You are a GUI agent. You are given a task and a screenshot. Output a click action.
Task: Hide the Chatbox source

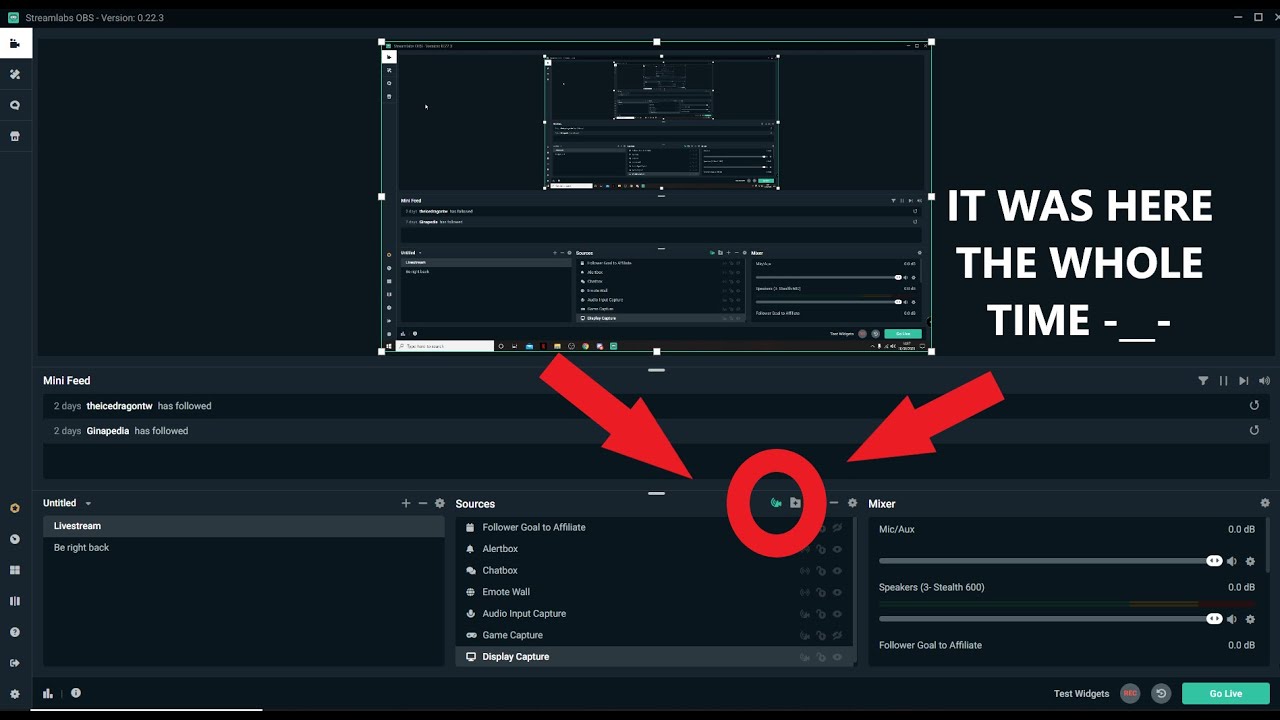[837, 571]
